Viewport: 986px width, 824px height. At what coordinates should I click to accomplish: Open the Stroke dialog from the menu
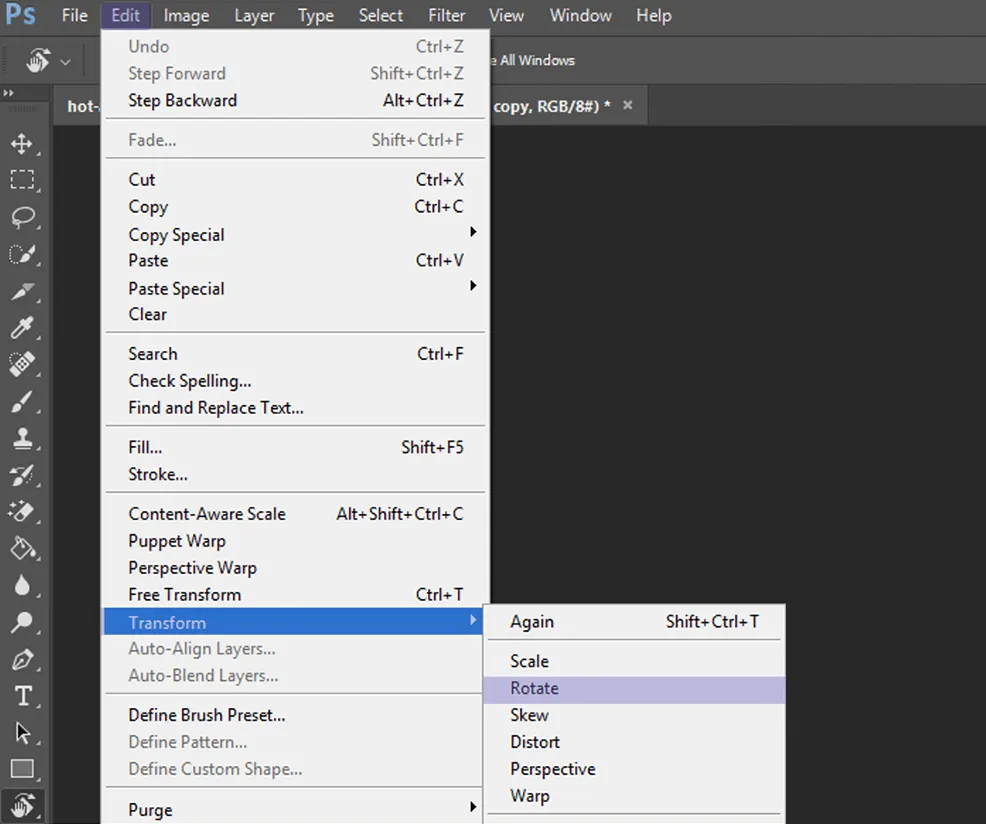coord(295,474)
